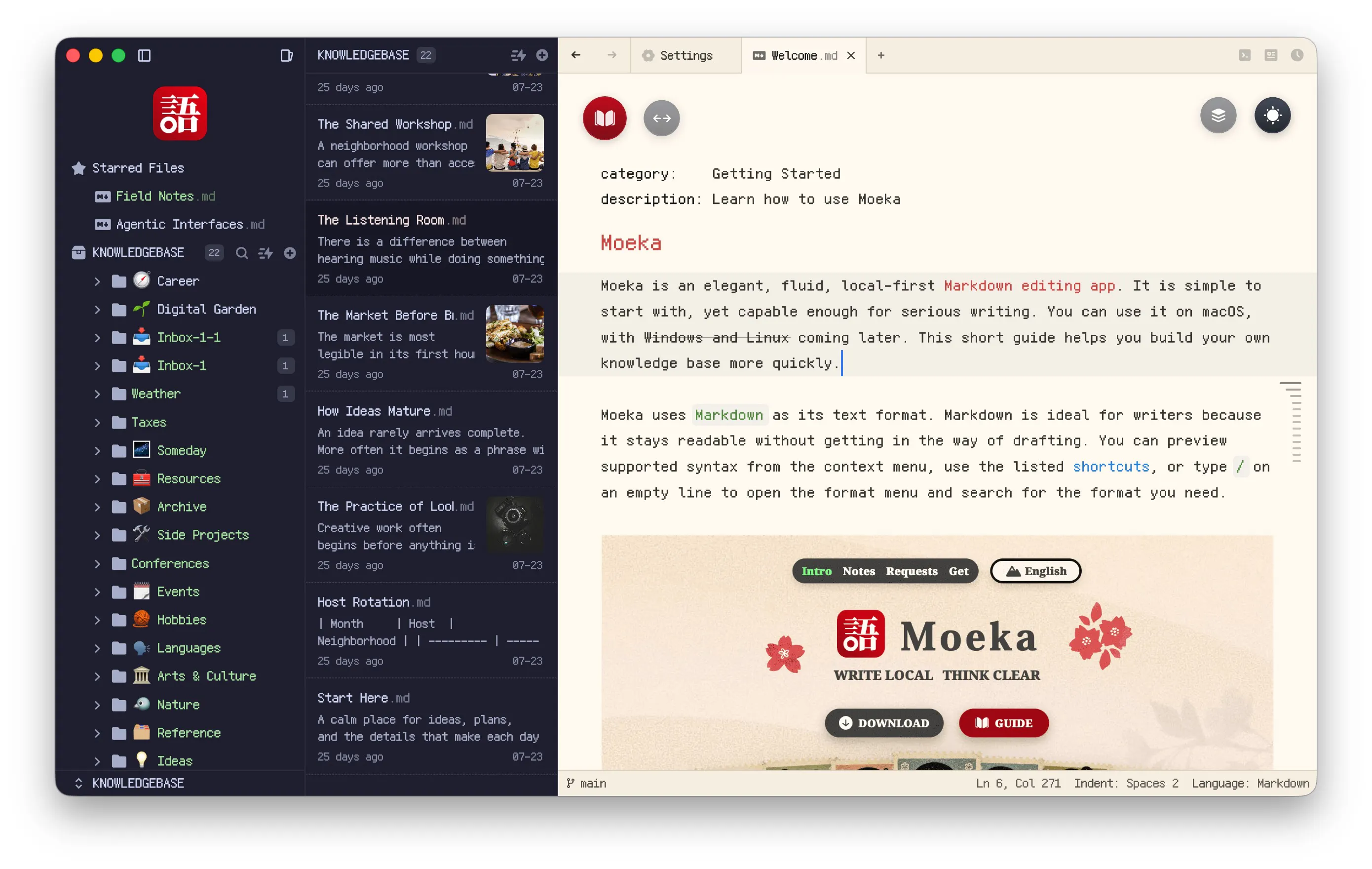Click Language: Markdown in status bar
Viewport: 1372px width, 869px height.
(x=1250, y=784)
